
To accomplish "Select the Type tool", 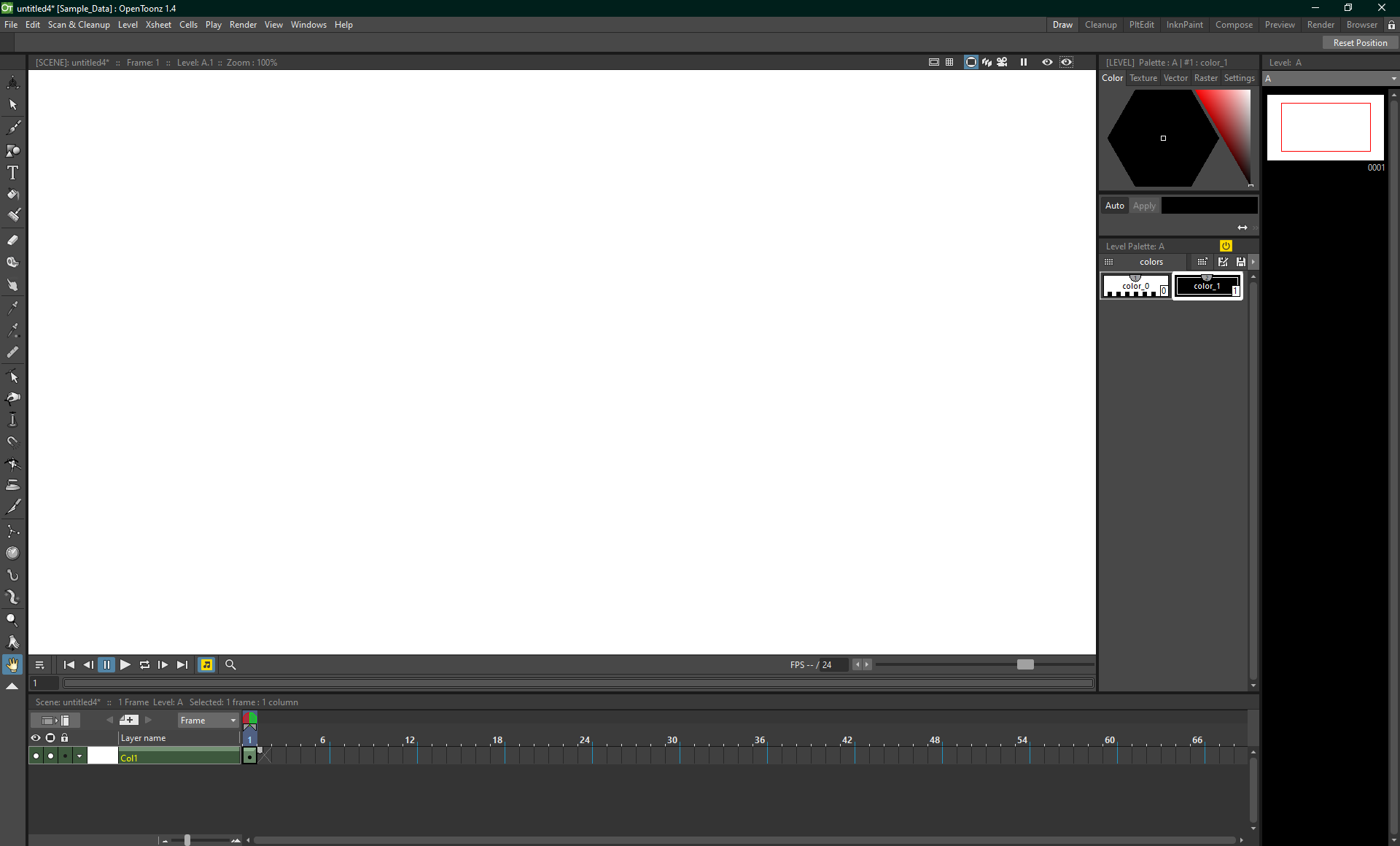I will 12,173.
